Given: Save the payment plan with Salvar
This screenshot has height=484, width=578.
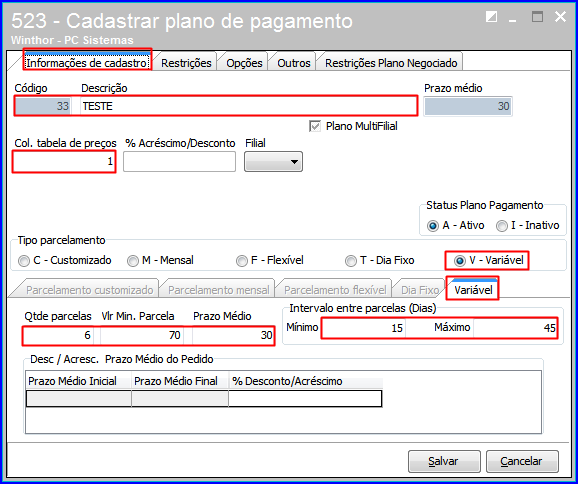Looking at the screenshot, I should coord(444,461).
